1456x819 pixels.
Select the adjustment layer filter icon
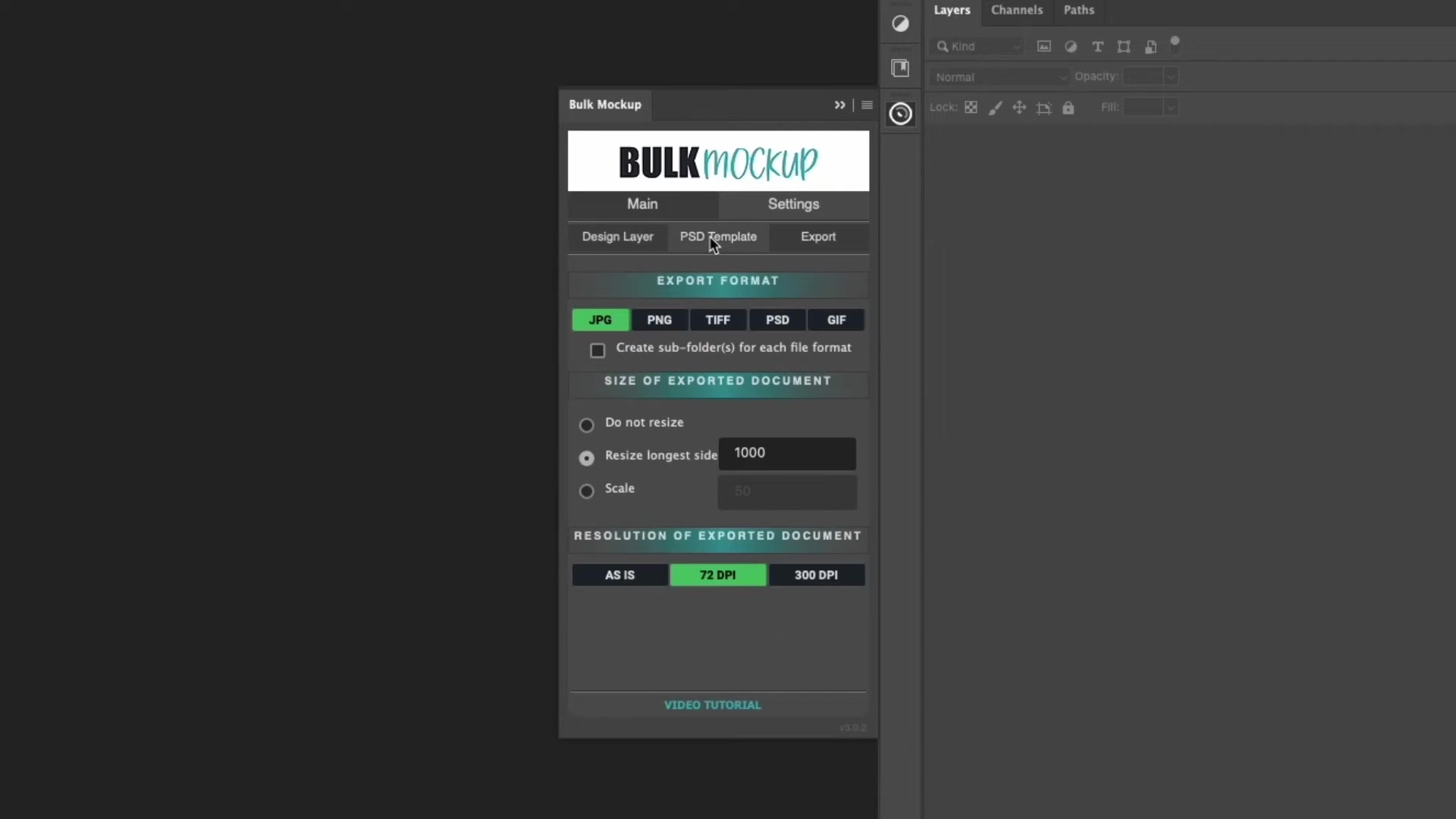coord(1071,46)
